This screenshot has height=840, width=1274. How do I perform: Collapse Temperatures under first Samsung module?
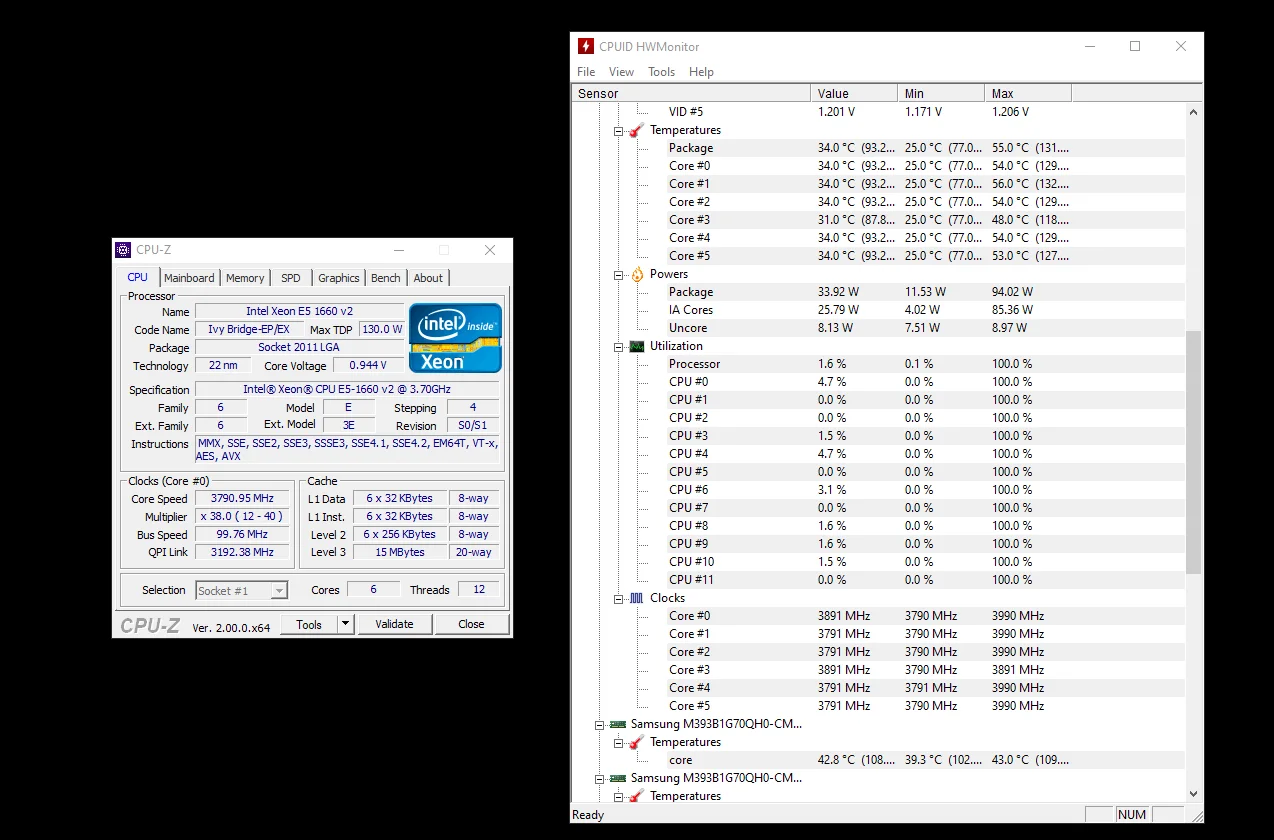point(618,743)
